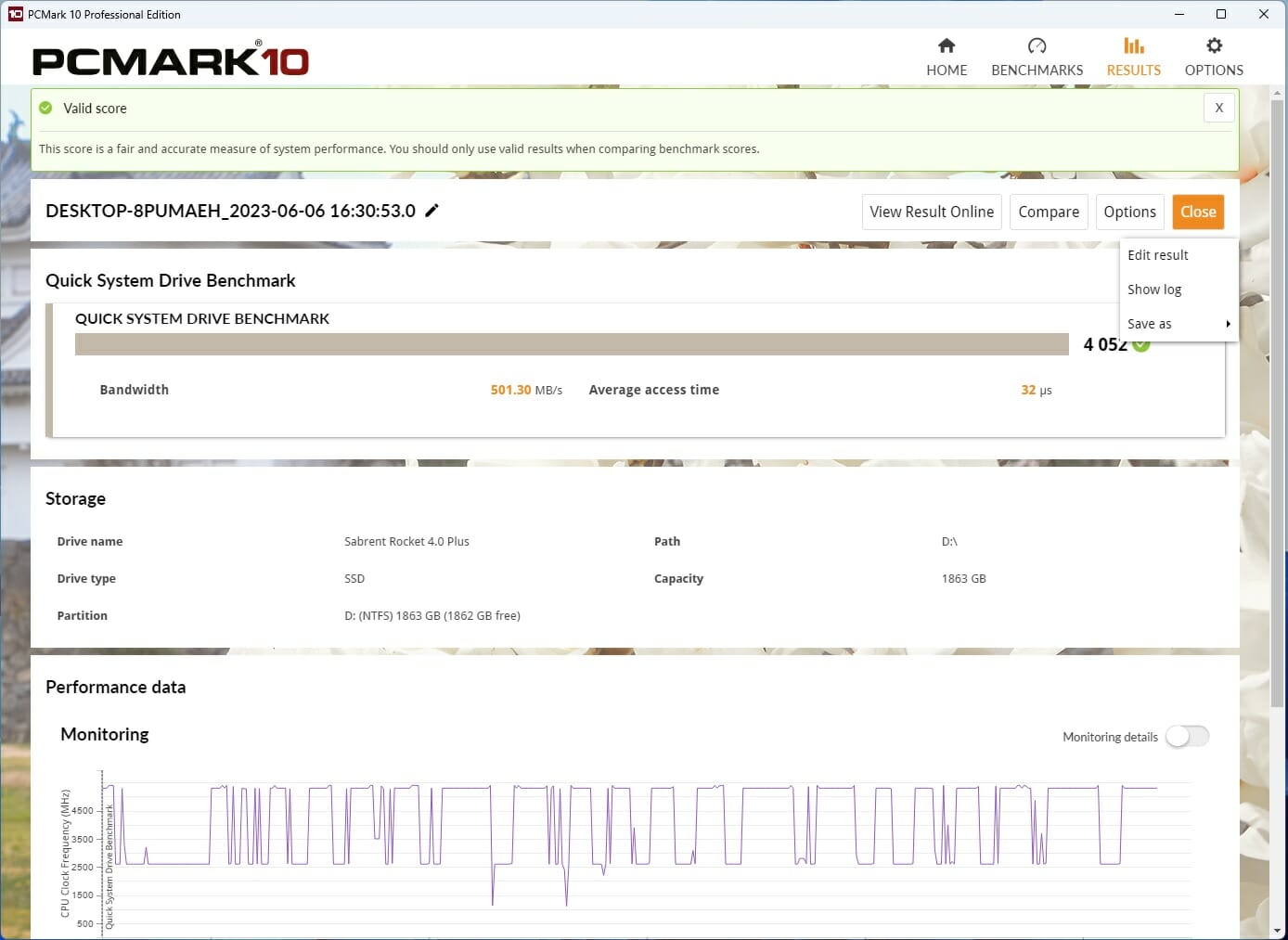1288x940 pixels.
Task: Click the Storage section heading
Action: (x=75, y=498)
